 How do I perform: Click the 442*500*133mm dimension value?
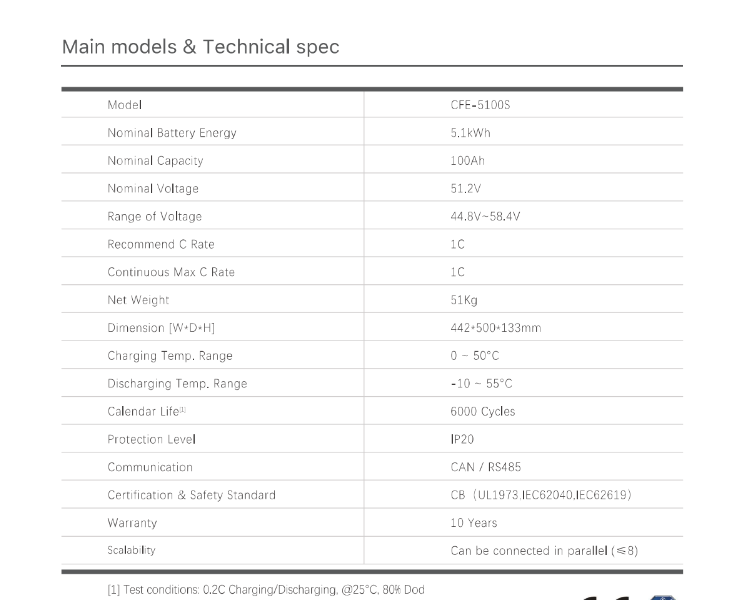click(495, 328)
